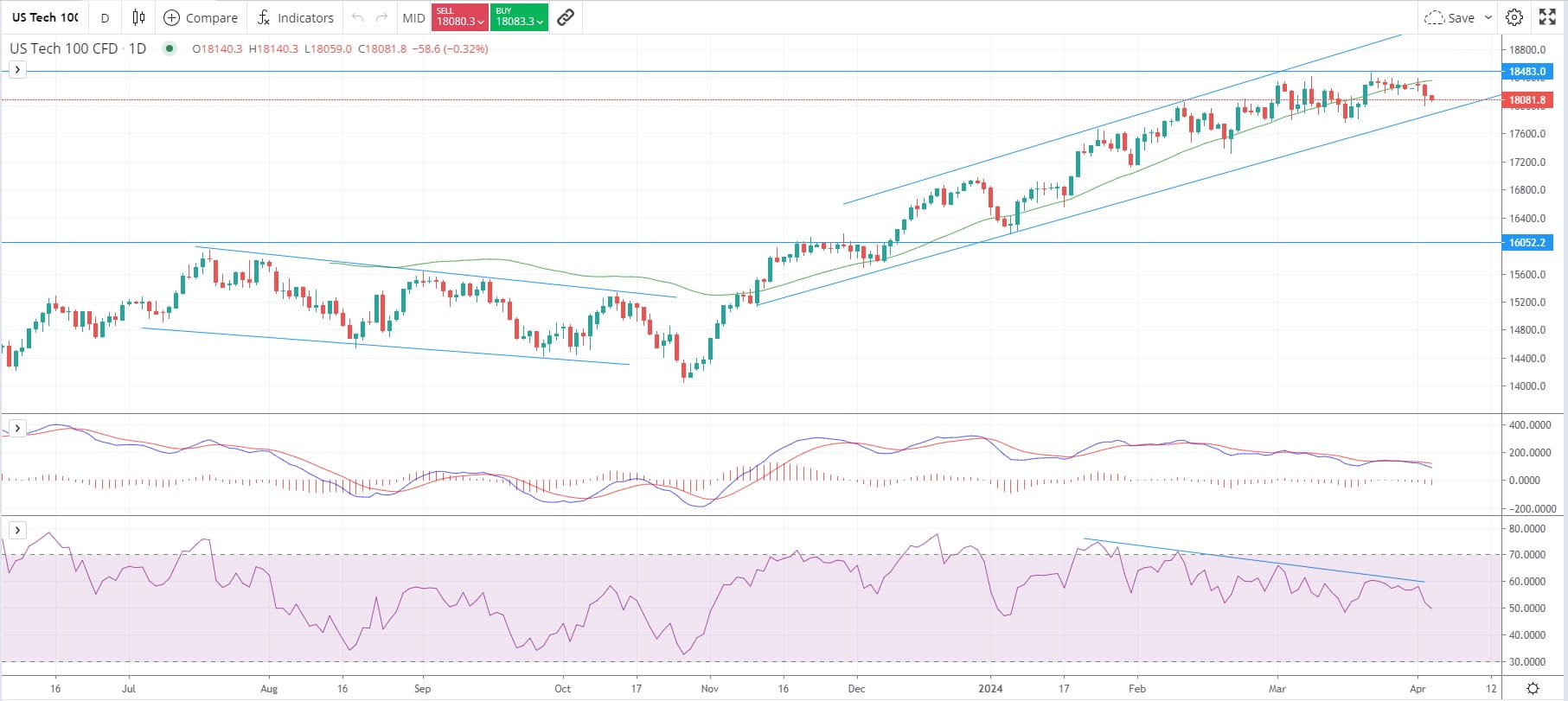Screen dimensions: 1568x701
Task: Click the 30.0000 RSI axis value
Action: [1527, 662]
